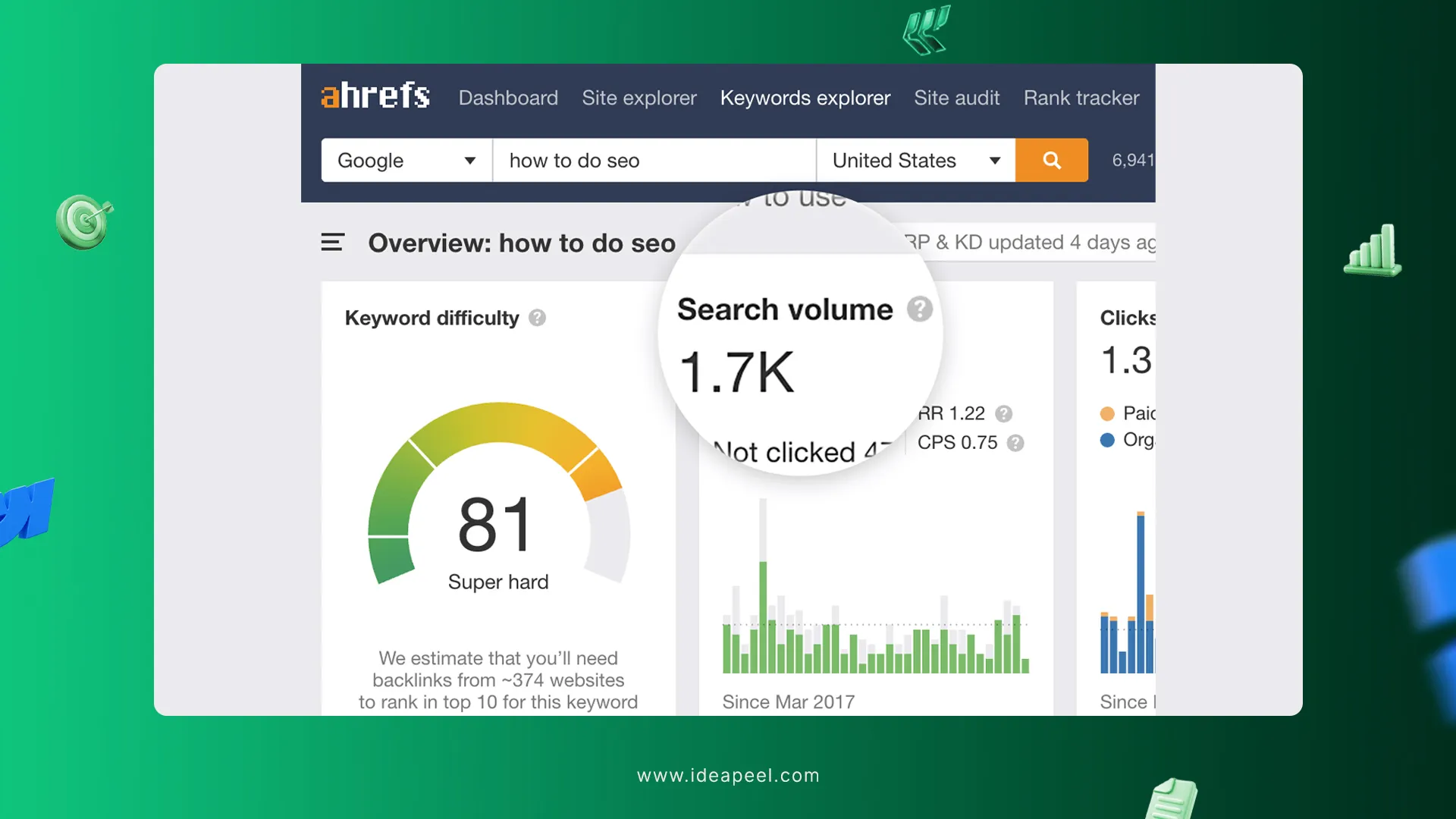Open Site audit

coord(956,98)
